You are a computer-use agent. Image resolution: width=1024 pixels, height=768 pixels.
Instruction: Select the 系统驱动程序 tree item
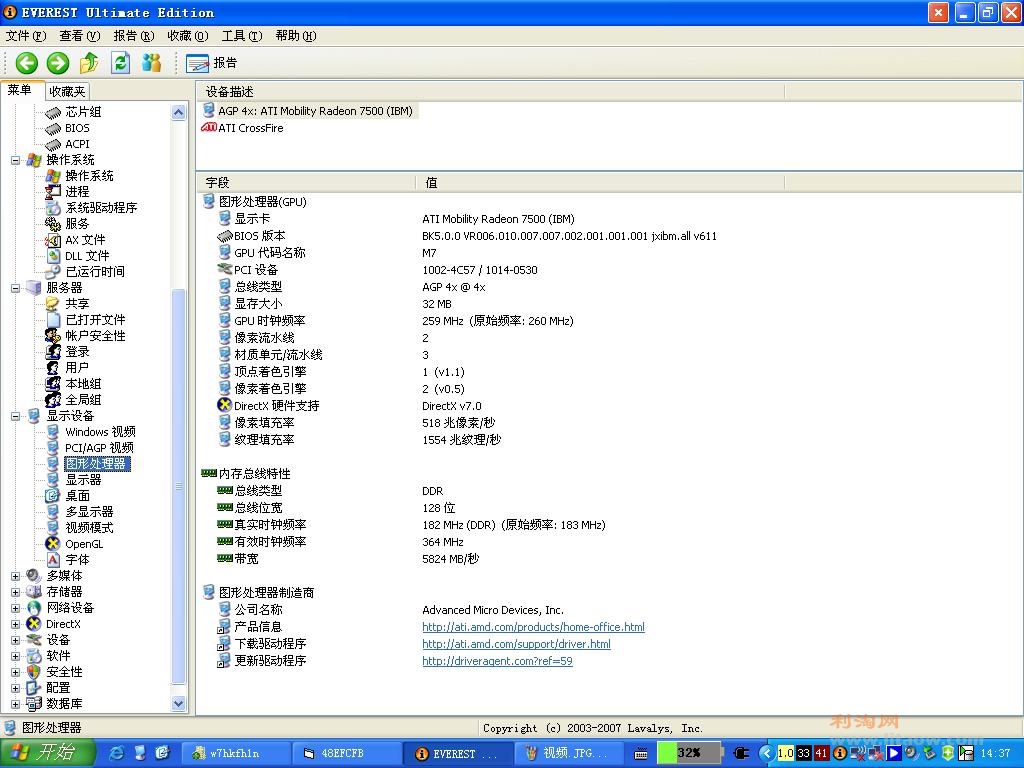click(x=101, y=208)
